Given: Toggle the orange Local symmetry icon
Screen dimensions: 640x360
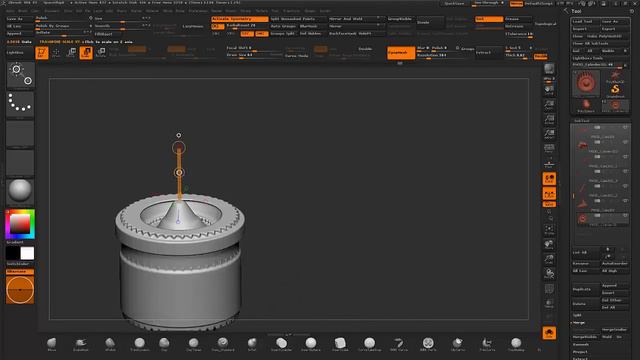Looking at the screenshot, I should coord(549,179).
